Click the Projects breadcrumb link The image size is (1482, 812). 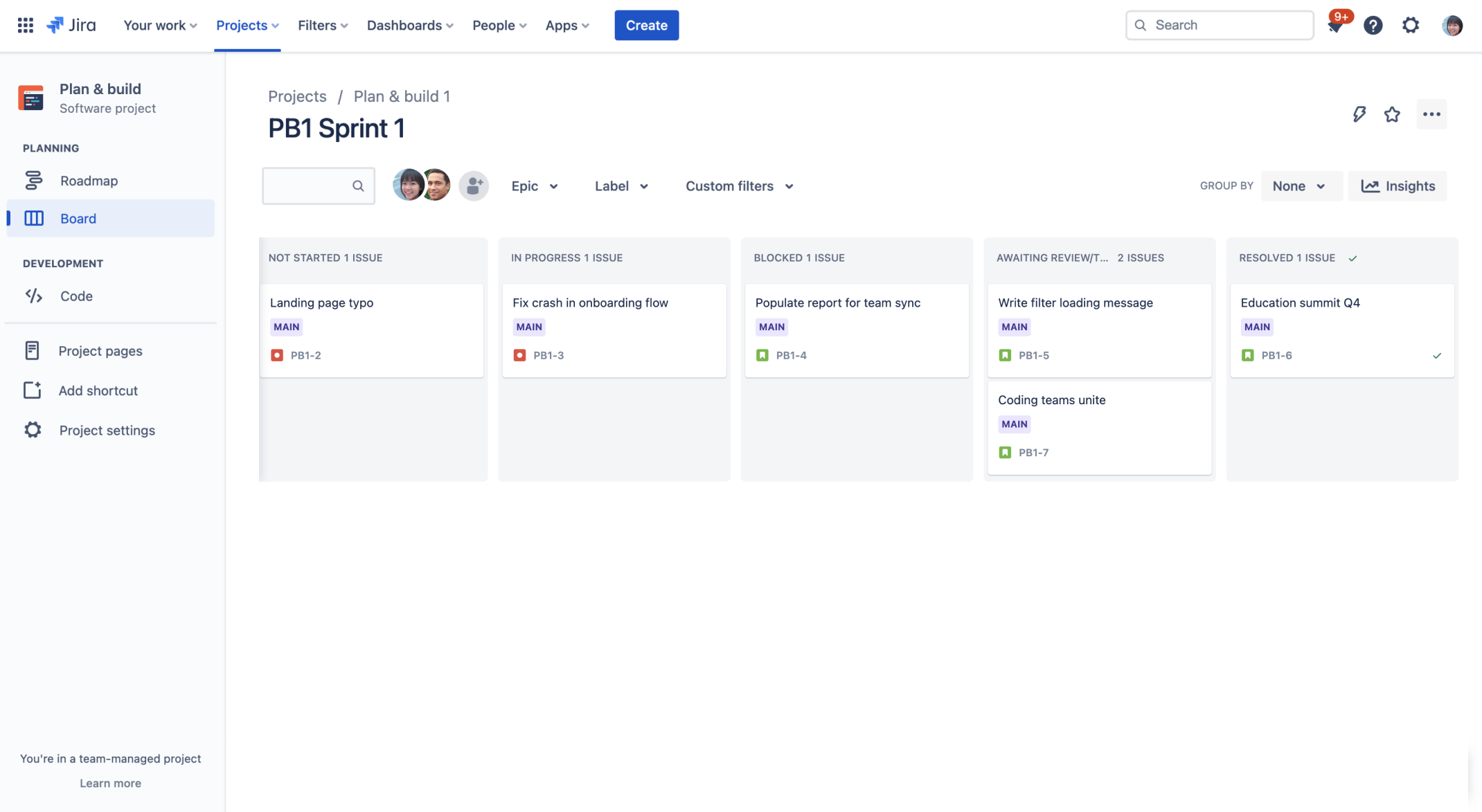point(297,96)
